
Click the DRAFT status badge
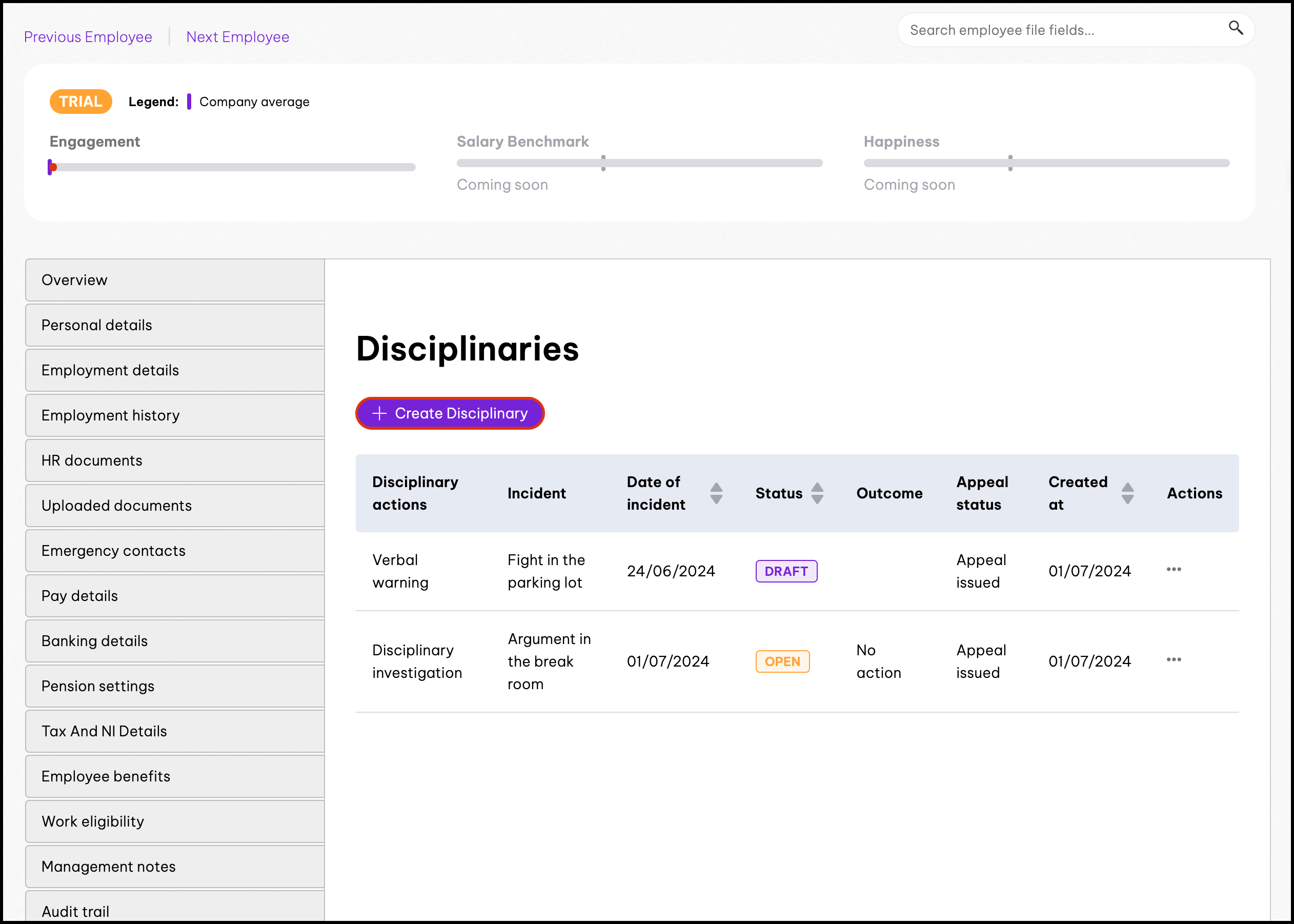pos(785,571)
